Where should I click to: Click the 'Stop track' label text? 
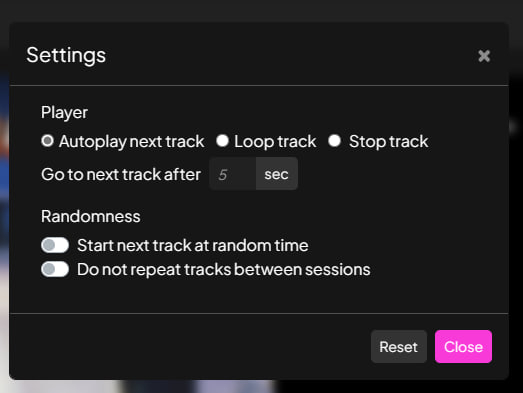(389, 141)
